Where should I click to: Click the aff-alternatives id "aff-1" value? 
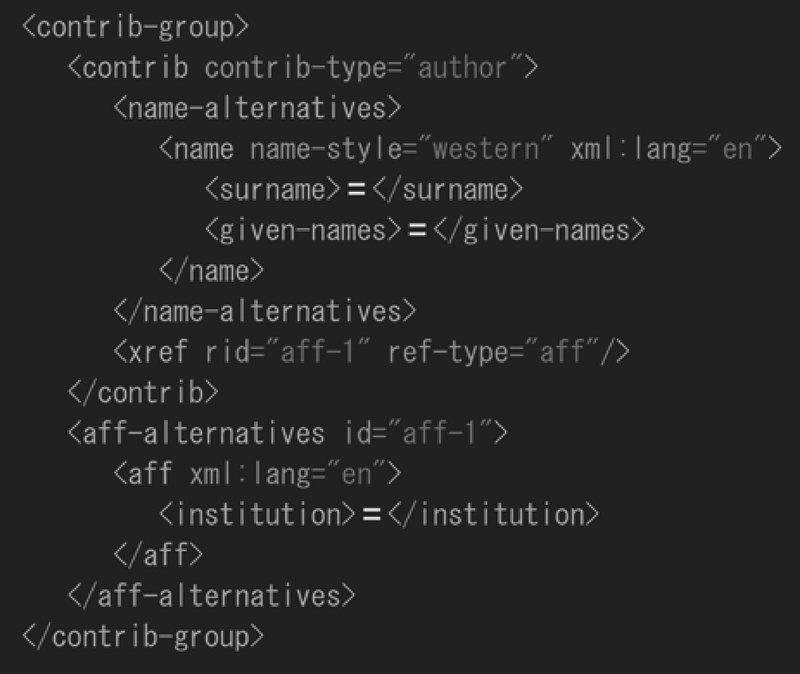click(x=439, y=433)
